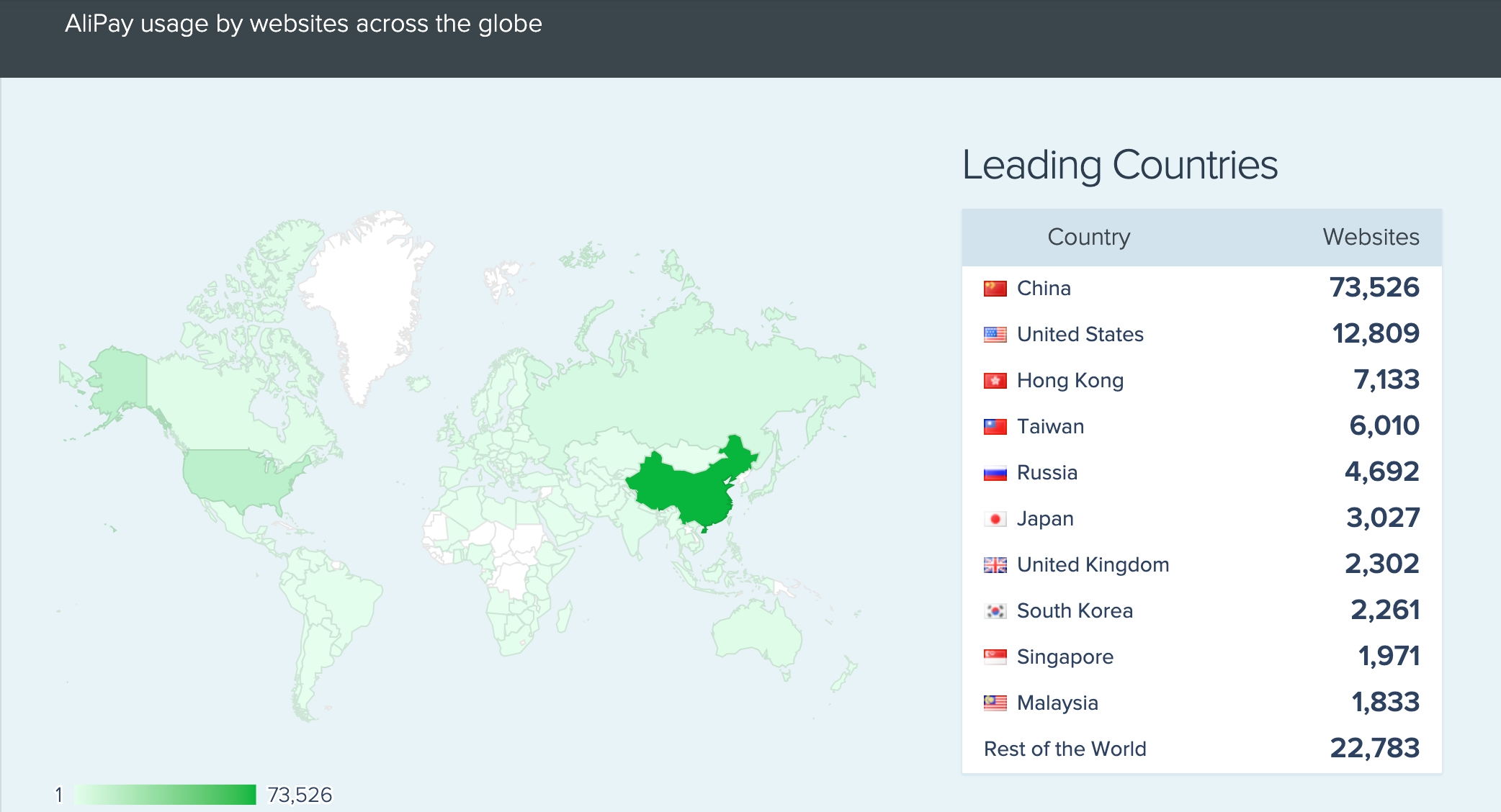The image size is (1501, 812).
Task: Select South Korea in the table
Action: [x=1075, y=611]
